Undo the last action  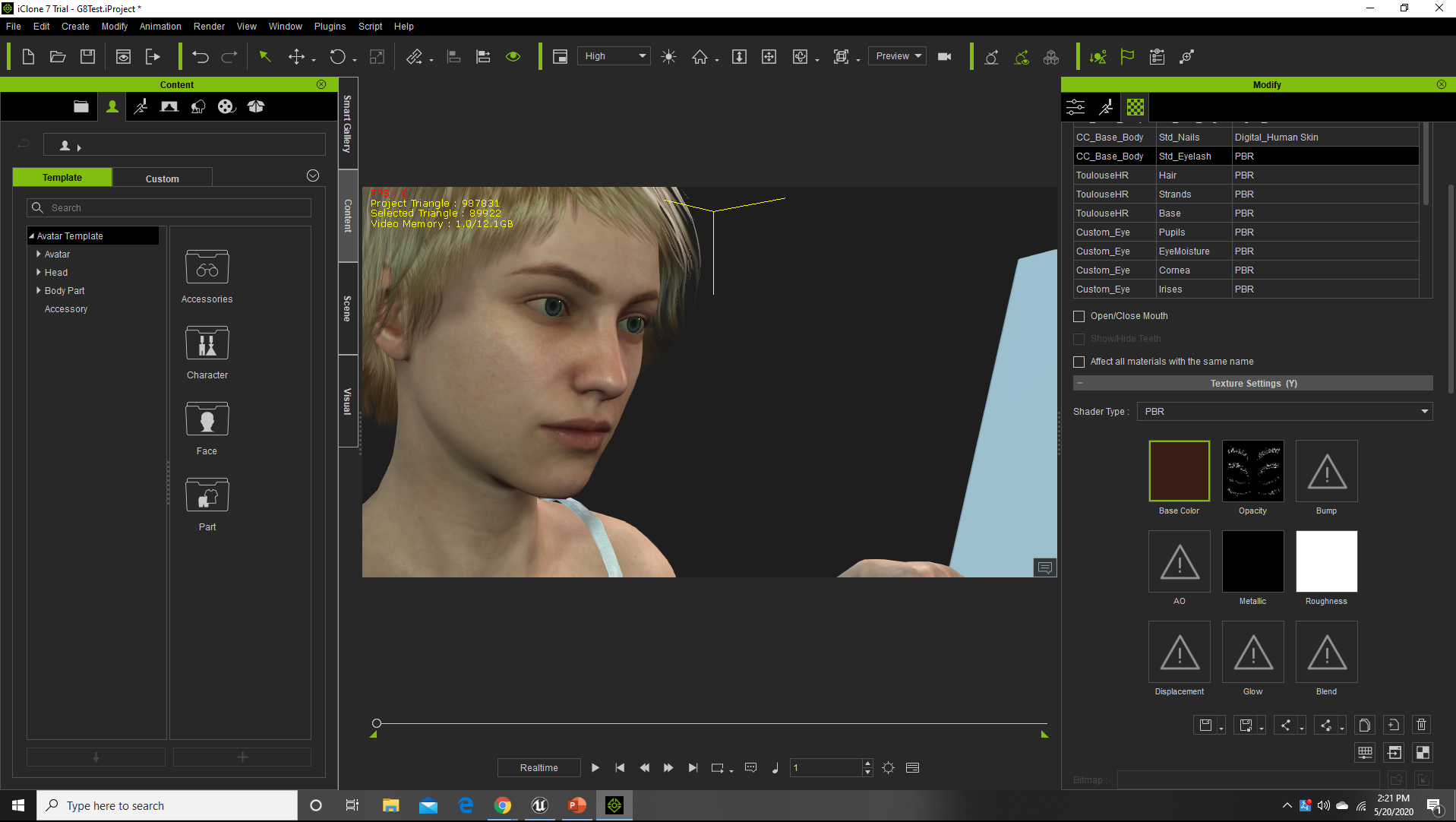[x=201, y=57]
